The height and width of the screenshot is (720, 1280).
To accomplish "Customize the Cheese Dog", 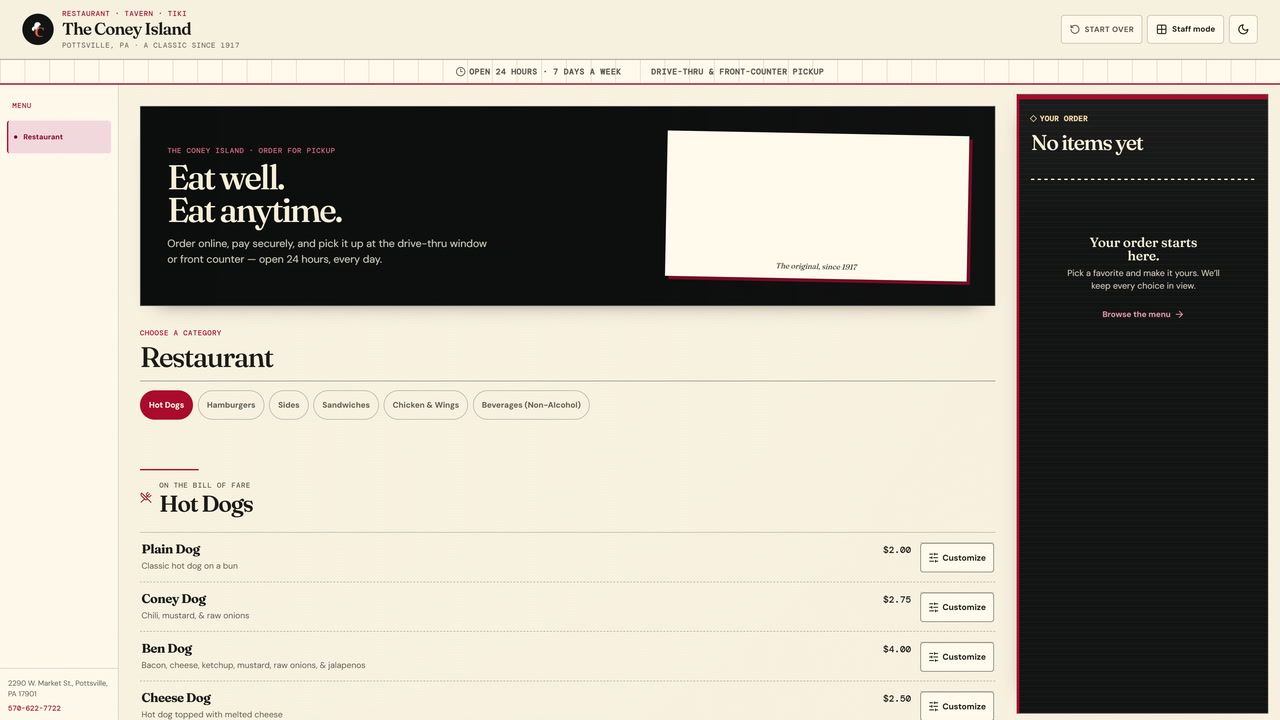I will tap(957, 706).
